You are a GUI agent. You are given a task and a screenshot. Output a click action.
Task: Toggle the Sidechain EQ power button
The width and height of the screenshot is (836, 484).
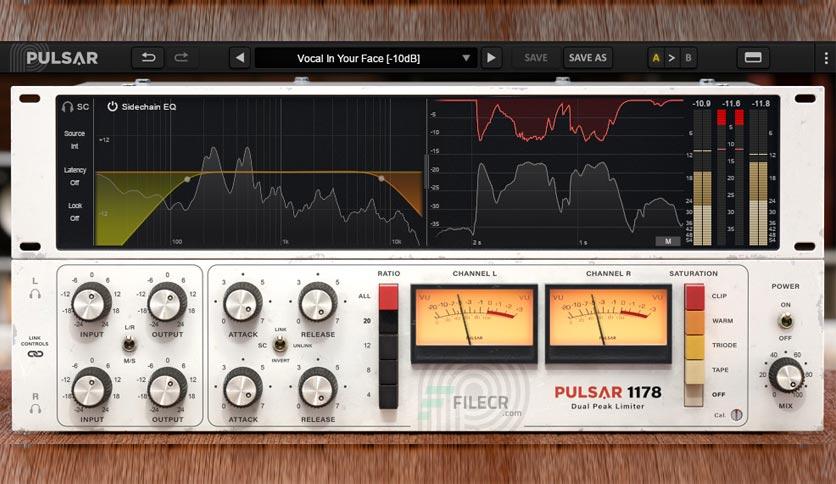tap(112, 107)
